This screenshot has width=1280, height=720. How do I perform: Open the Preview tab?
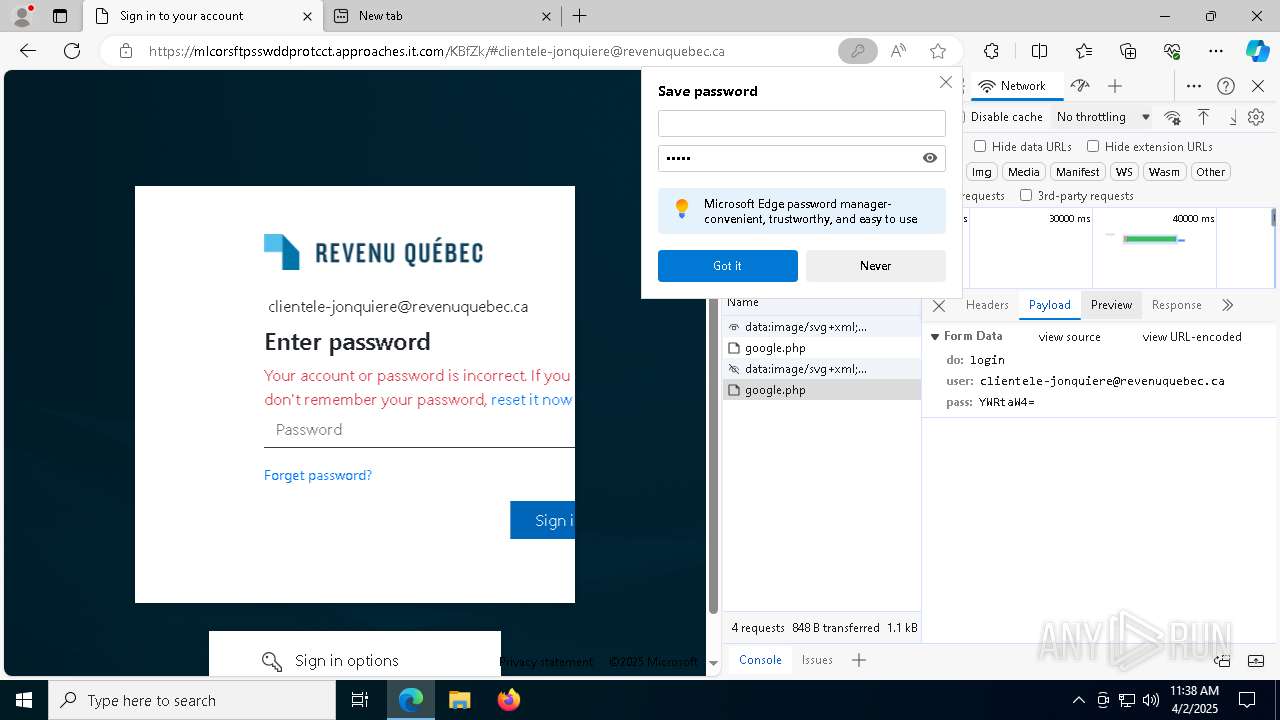click(x=1111, y=305)
